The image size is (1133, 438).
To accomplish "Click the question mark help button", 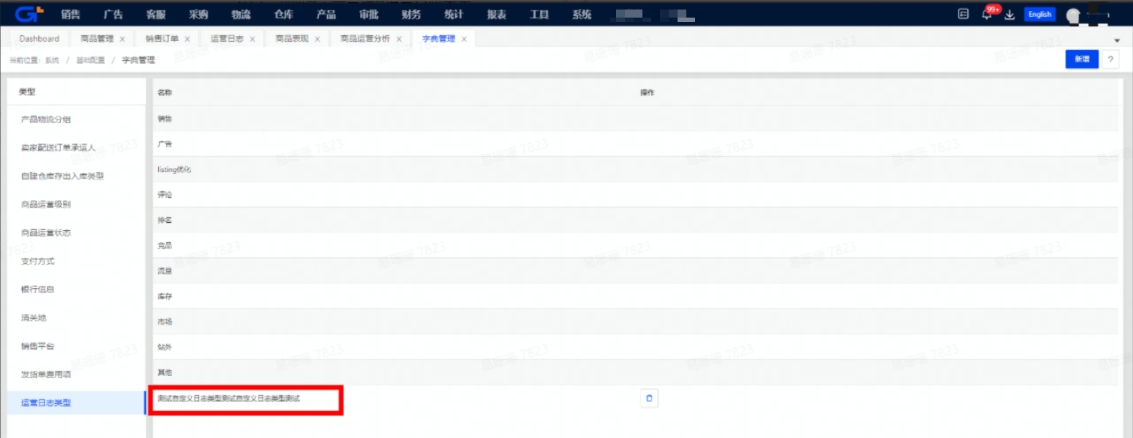I will (1110, 59).
